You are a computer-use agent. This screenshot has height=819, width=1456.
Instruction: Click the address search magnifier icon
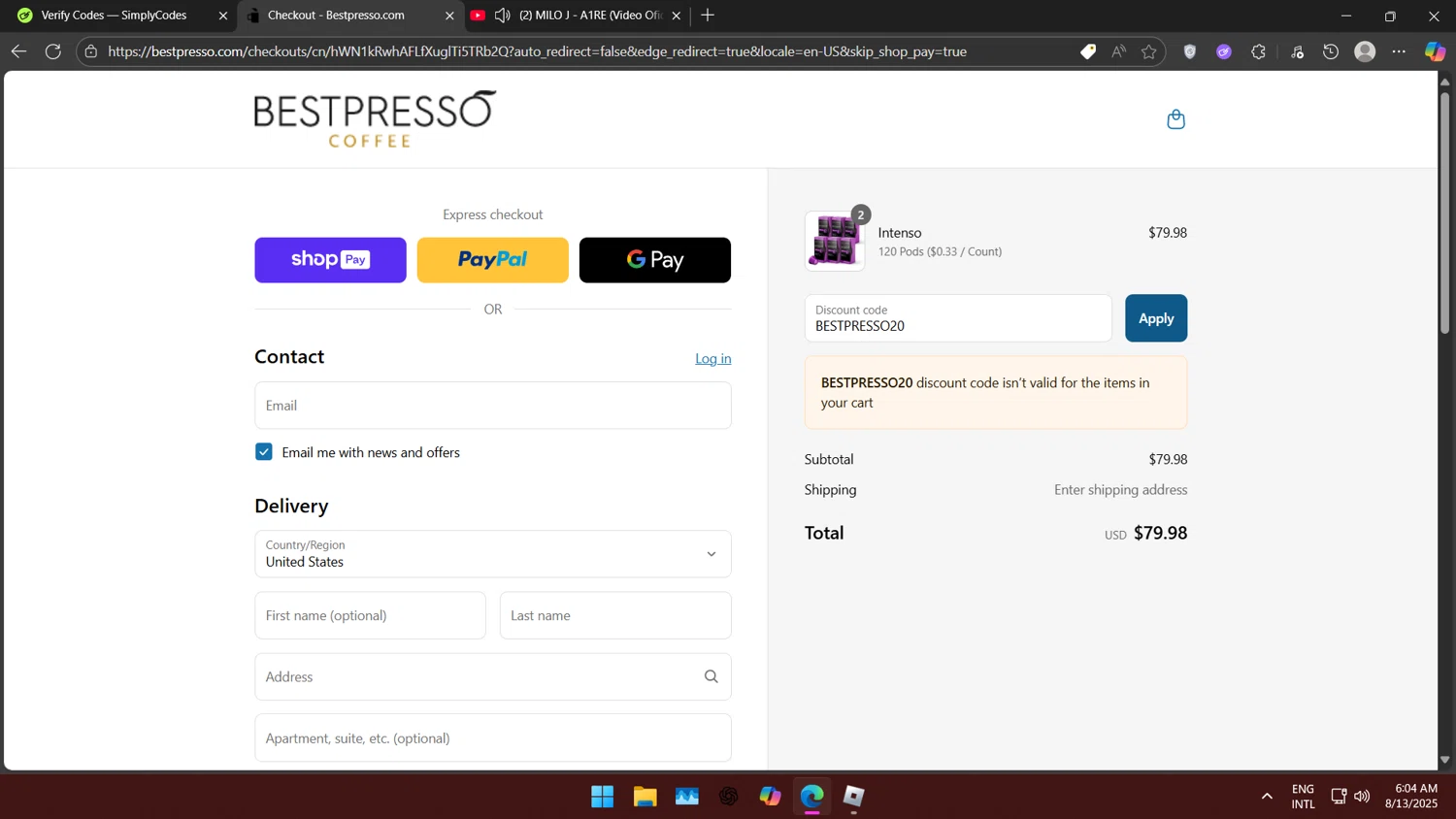711,676
